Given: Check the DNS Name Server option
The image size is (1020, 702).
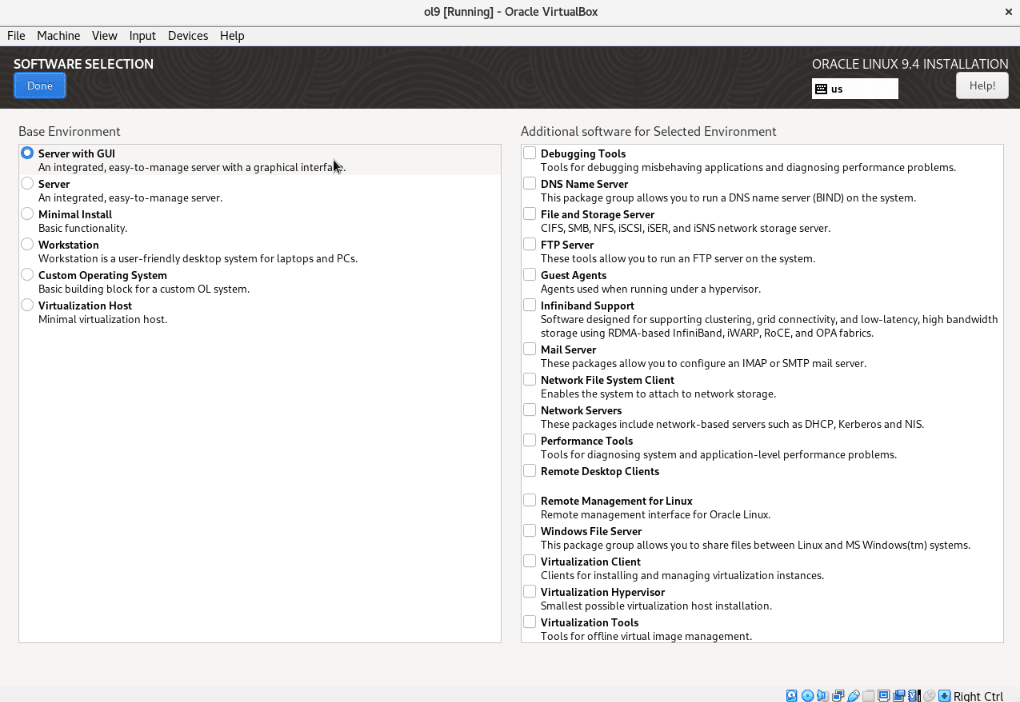Looking at the screenshot, I should pyautogui.click(x=530, y=183).
